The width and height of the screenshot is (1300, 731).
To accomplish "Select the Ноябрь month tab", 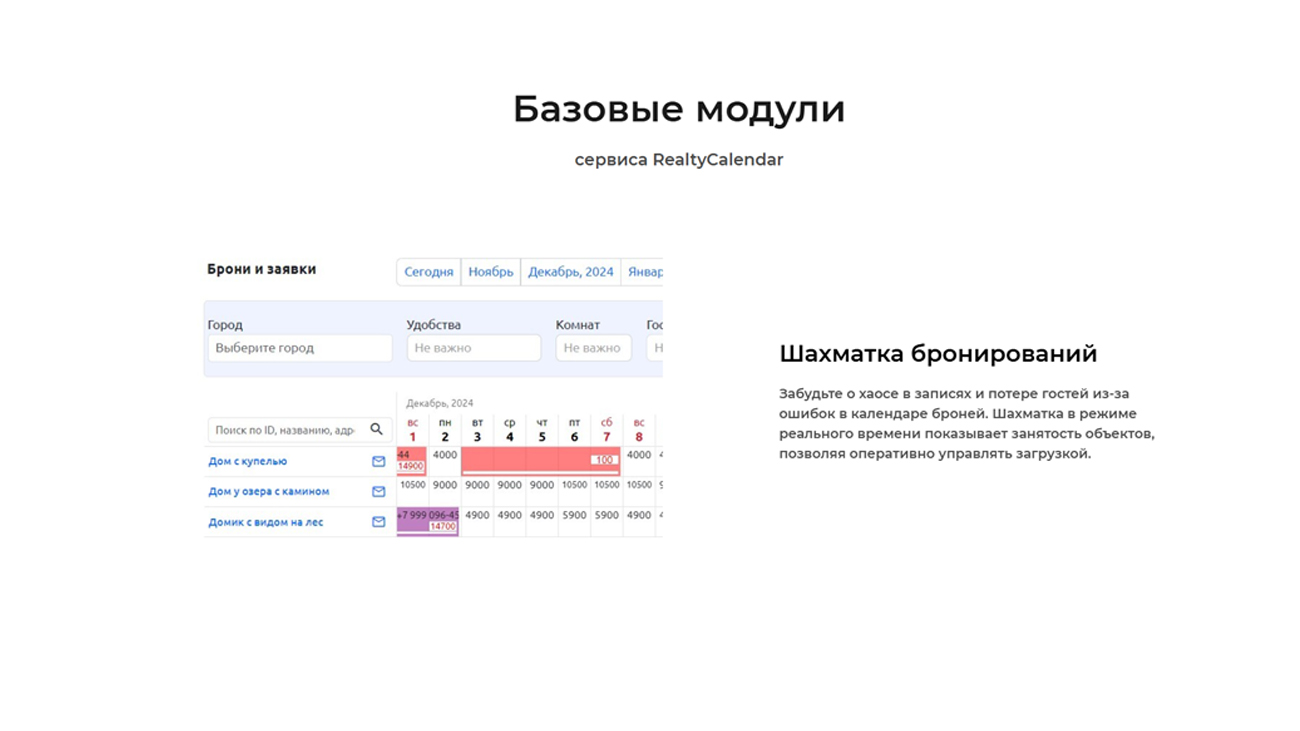I will pyautogui.click(x=490, y=272).
